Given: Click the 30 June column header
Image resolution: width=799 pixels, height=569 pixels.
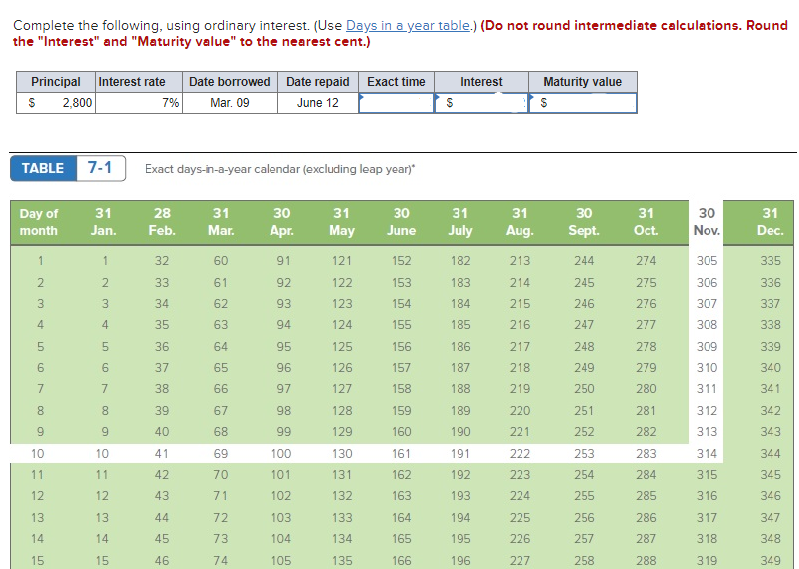Looking at the screenshot, I should pyautogui.click(x=402, y=222).
